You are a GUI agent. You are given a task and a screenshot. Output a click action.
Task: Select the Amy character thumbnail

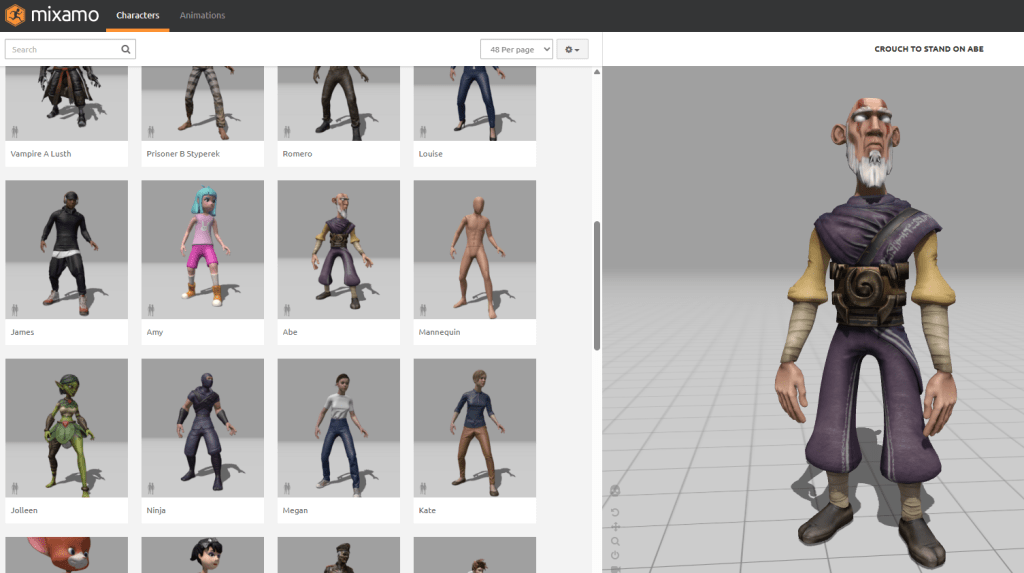click(202, 249)
